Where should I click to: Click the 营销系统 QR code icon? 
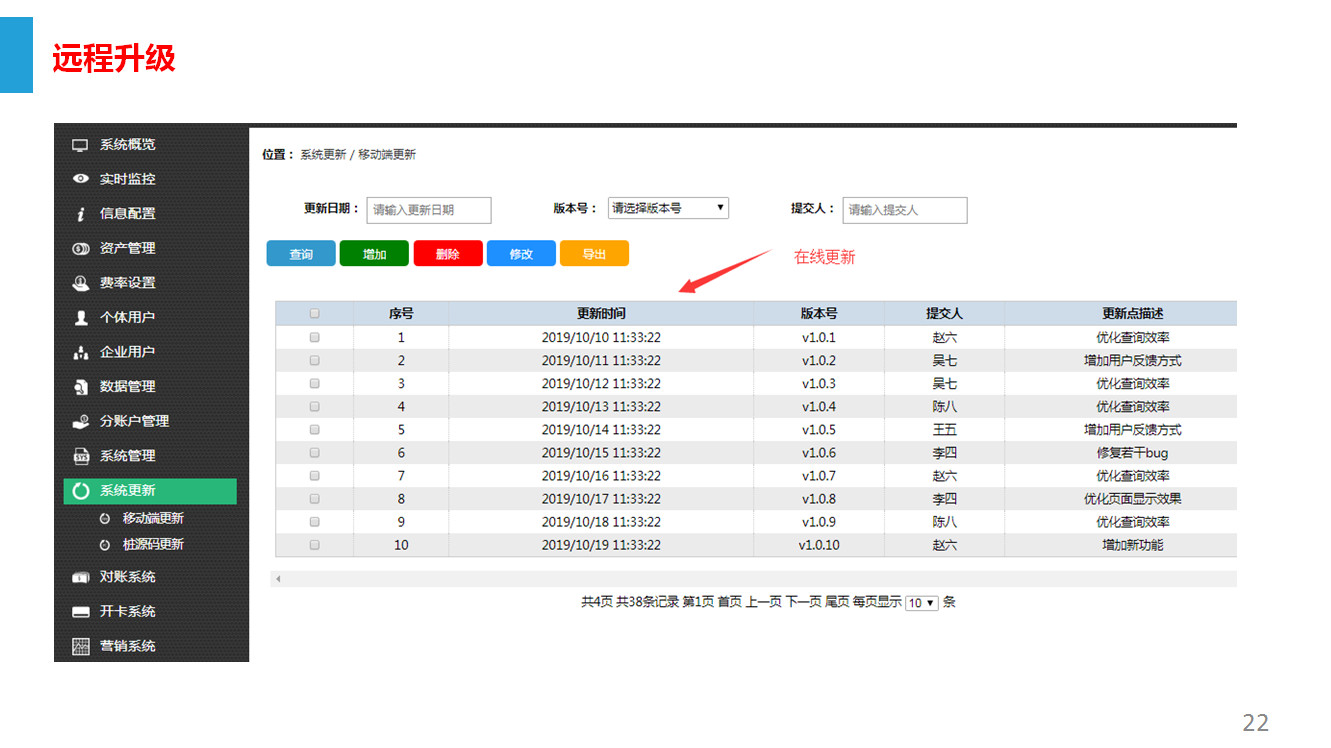81,646
